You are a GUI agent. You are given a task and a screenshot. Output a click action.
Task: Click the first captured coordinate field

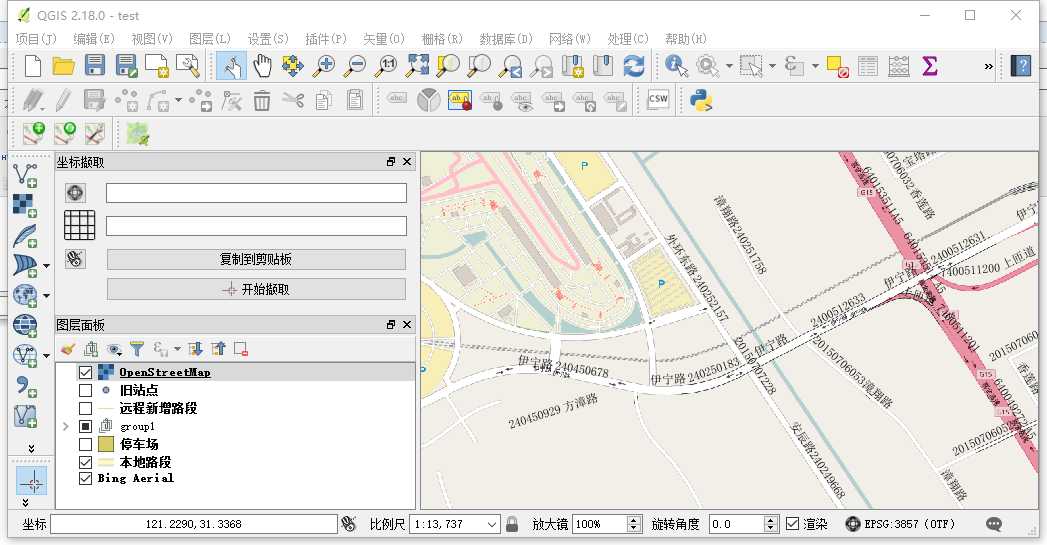tap(256, 193)
